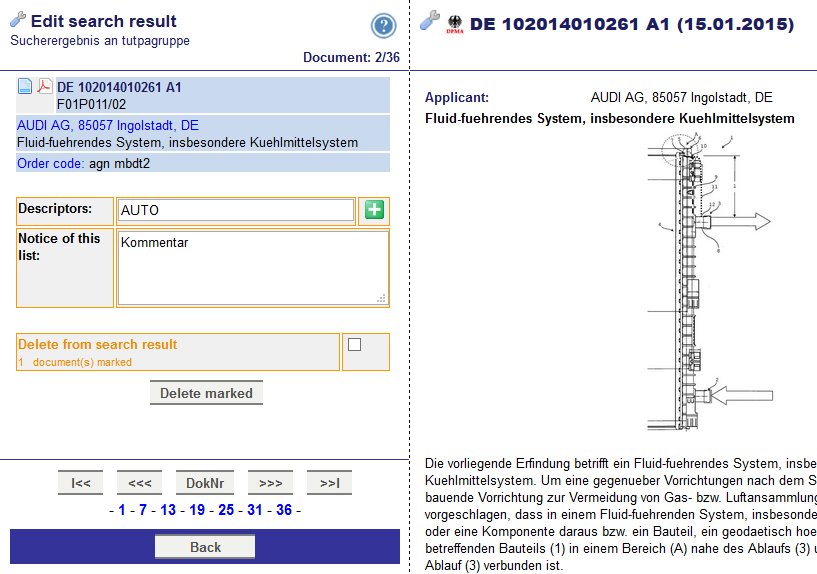Click the Delete marked button
Viewport: 817px width, 574px height.
pyautogui.click(x=206, y=393)
